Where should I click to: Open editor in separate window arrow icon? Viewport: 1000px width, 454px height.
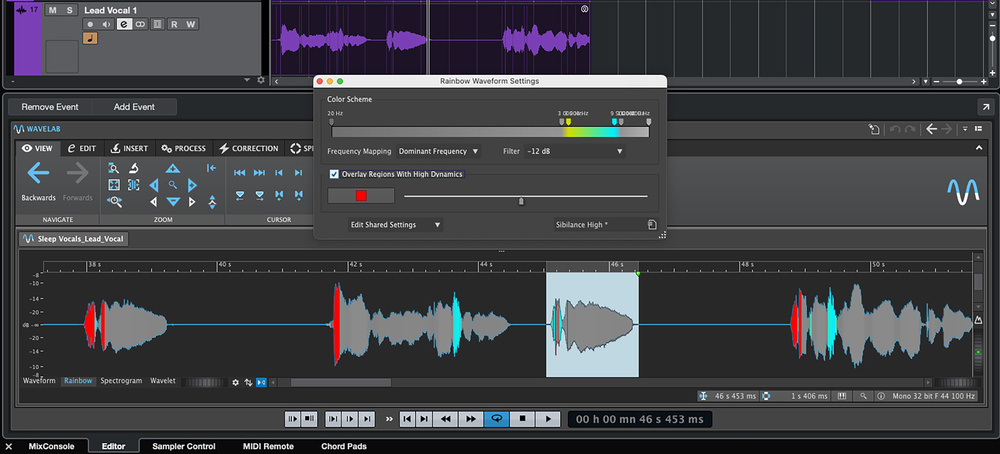coord(985,107)
